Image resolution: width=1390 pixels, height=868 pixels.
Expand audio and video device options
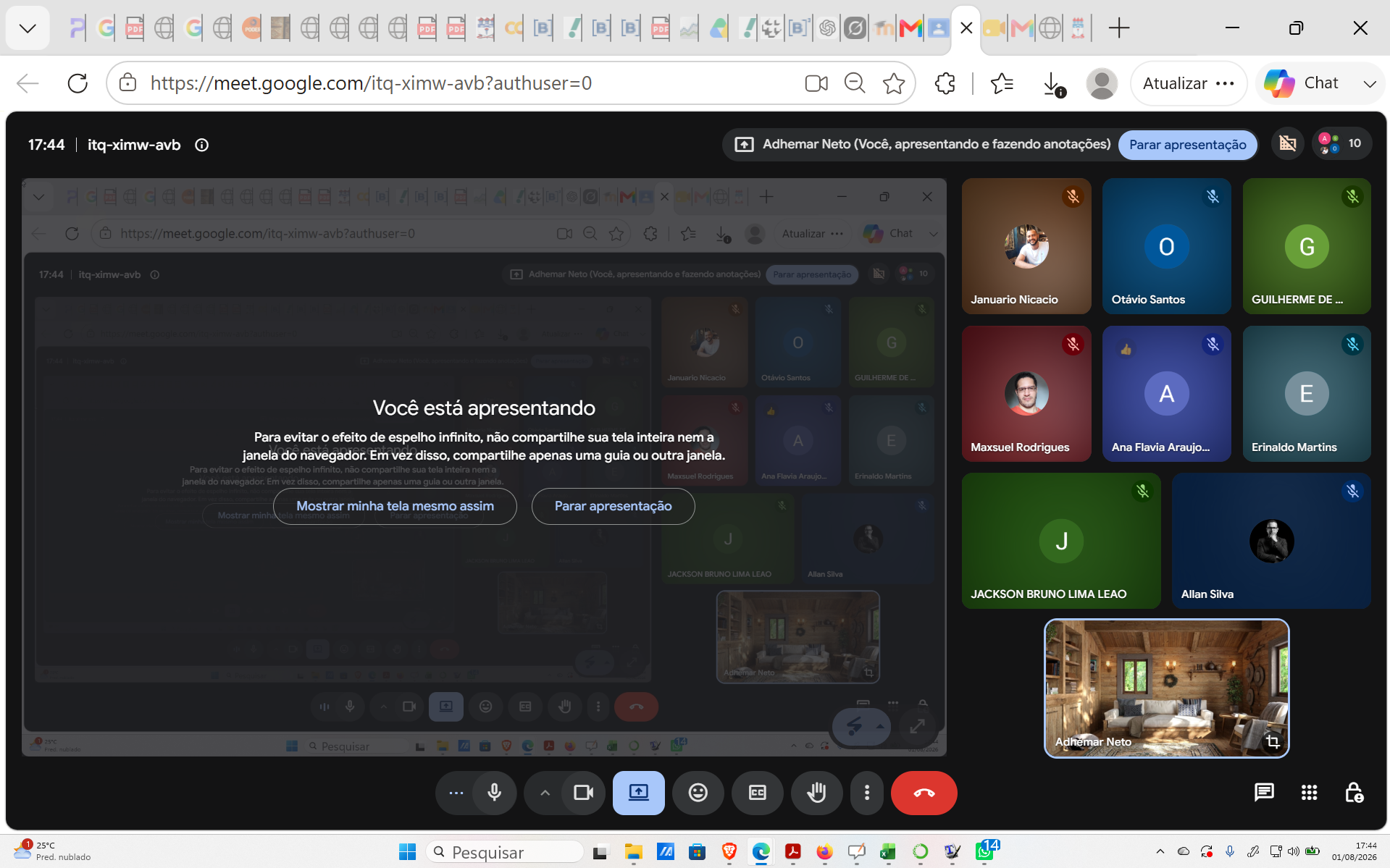[x=545, y=793]
